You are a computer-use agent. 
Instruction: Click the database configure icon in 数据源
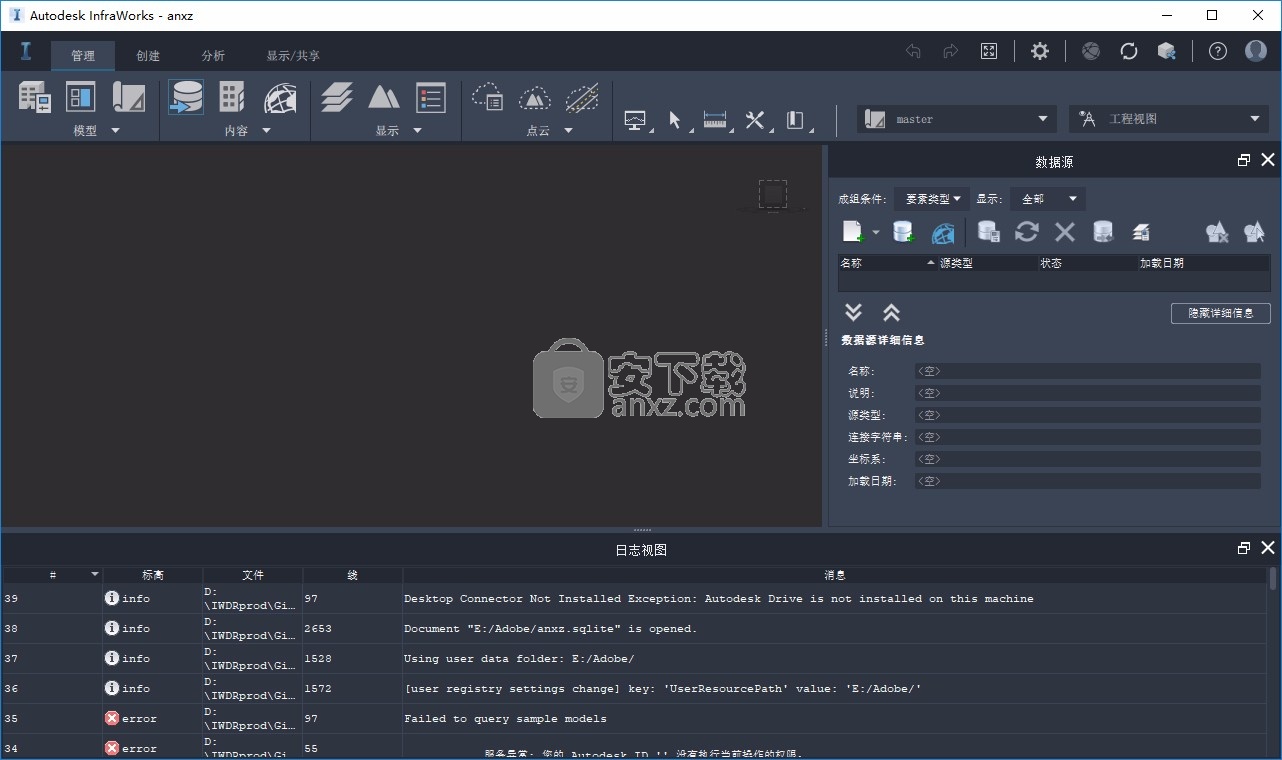tap(989, 232)
